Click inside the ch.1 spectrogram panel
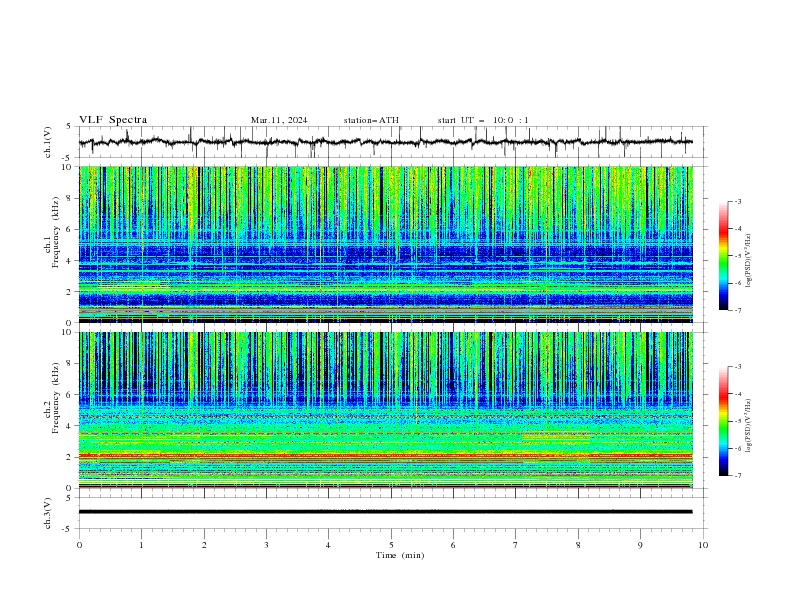The image size is (792, 612). (385, 244)
